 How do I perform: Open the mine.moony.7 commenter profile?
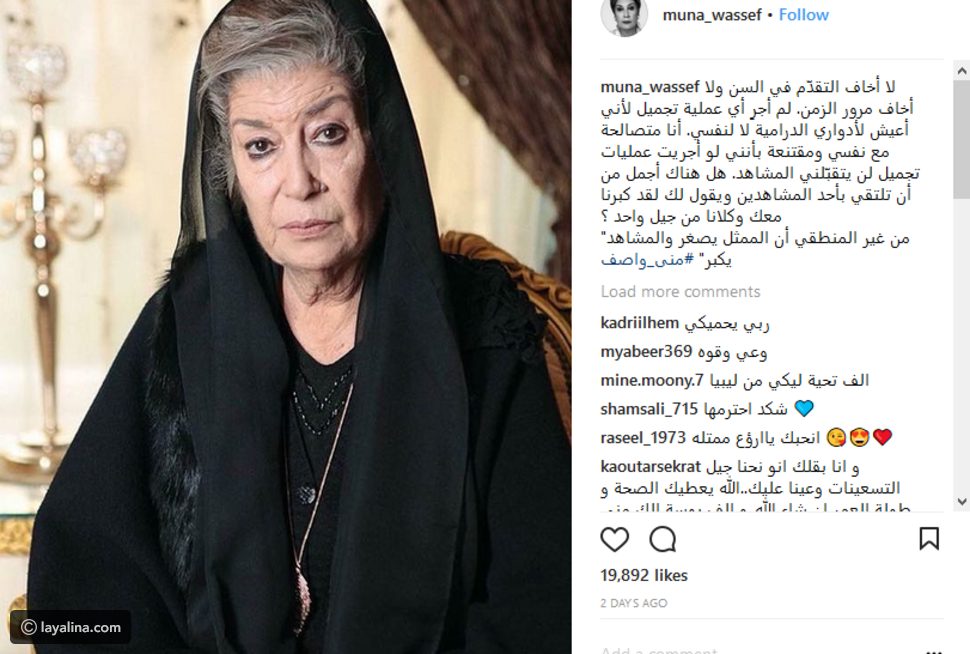652,380
